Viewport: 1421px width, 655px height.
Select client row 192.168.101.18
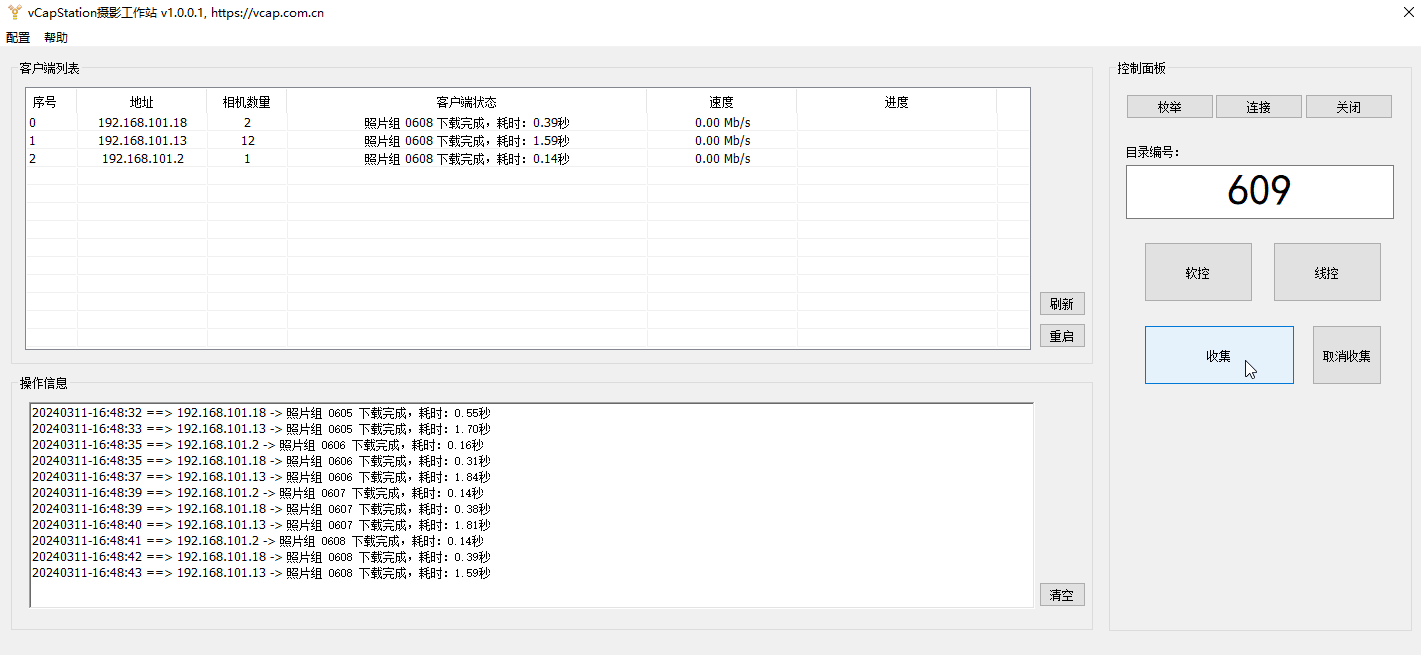click(142, 123)
